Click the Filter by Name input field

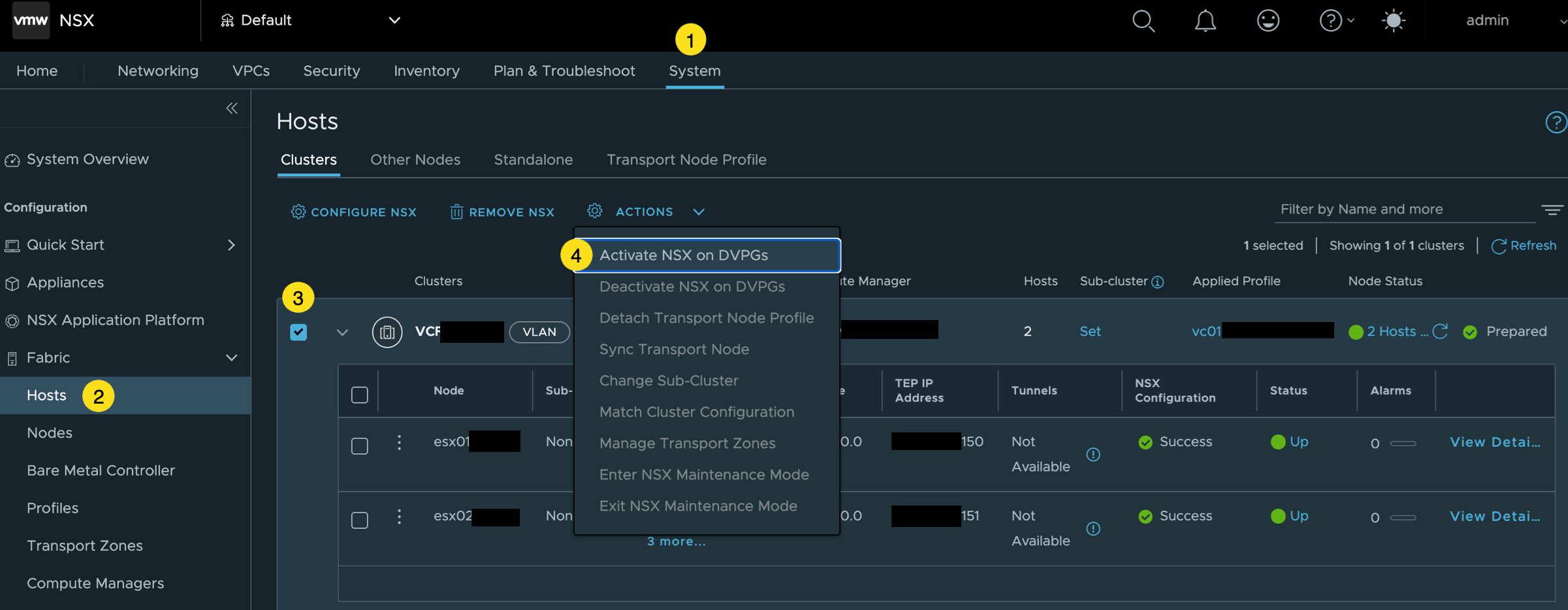coord(1404,210)
